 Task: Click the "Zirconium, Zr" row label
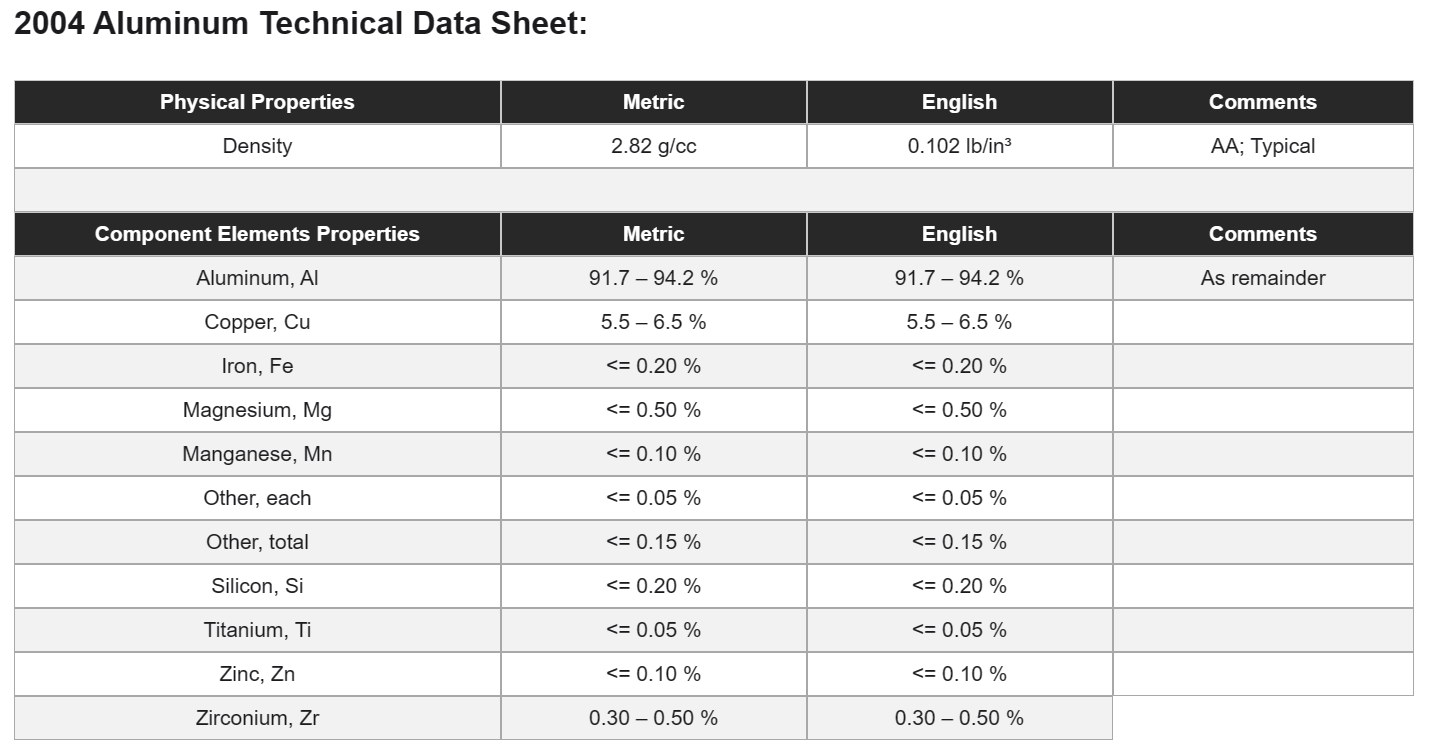(257, 718)
